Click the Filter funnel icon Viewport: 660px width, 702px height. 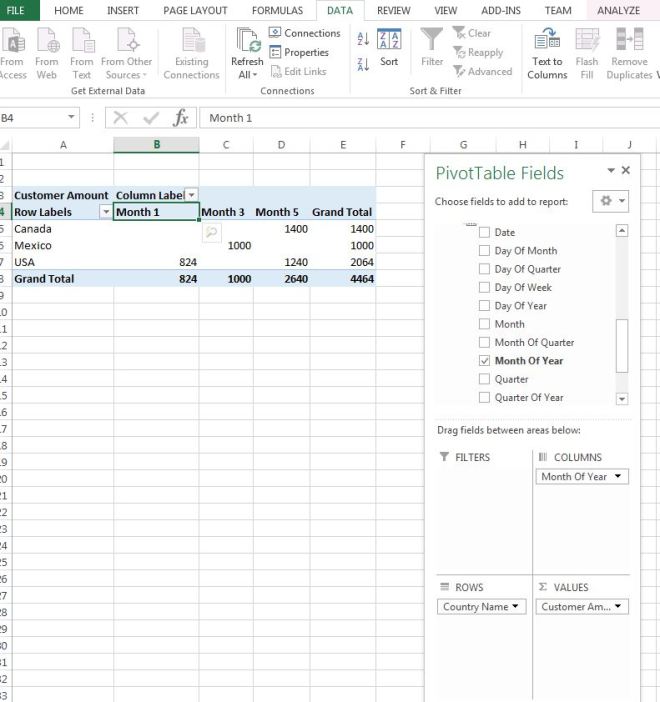431,42
